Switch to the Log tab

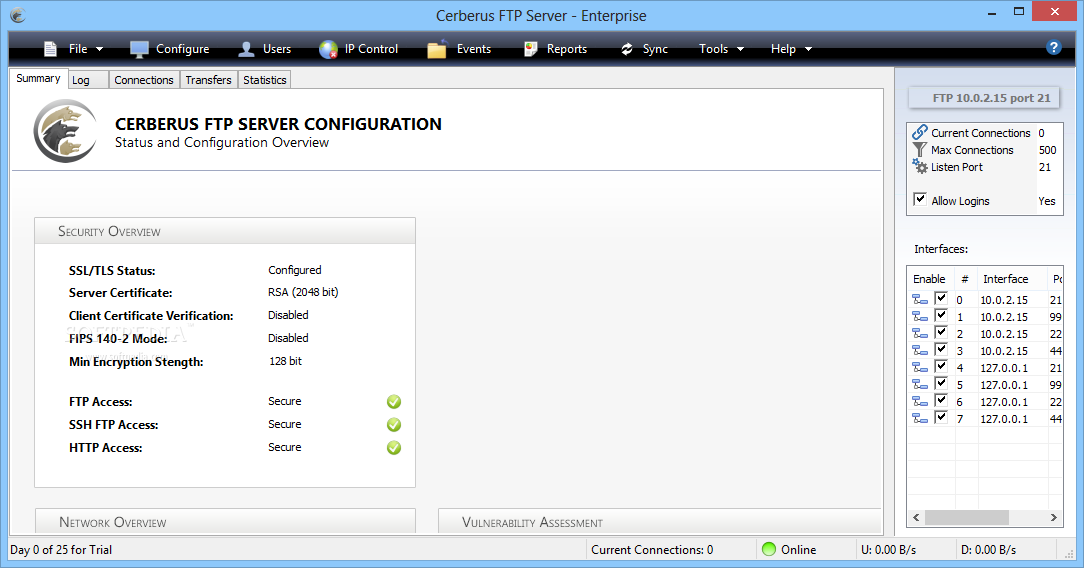88,80
